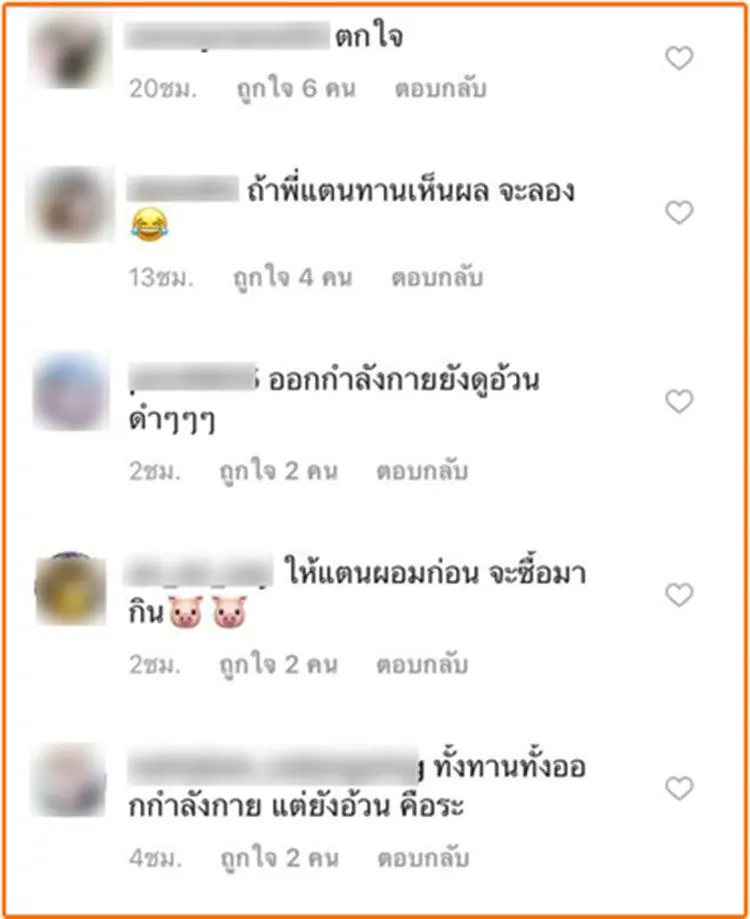
Task: Click ตอบกลับ under the 13ชม. comment
Action: (437, 277)
